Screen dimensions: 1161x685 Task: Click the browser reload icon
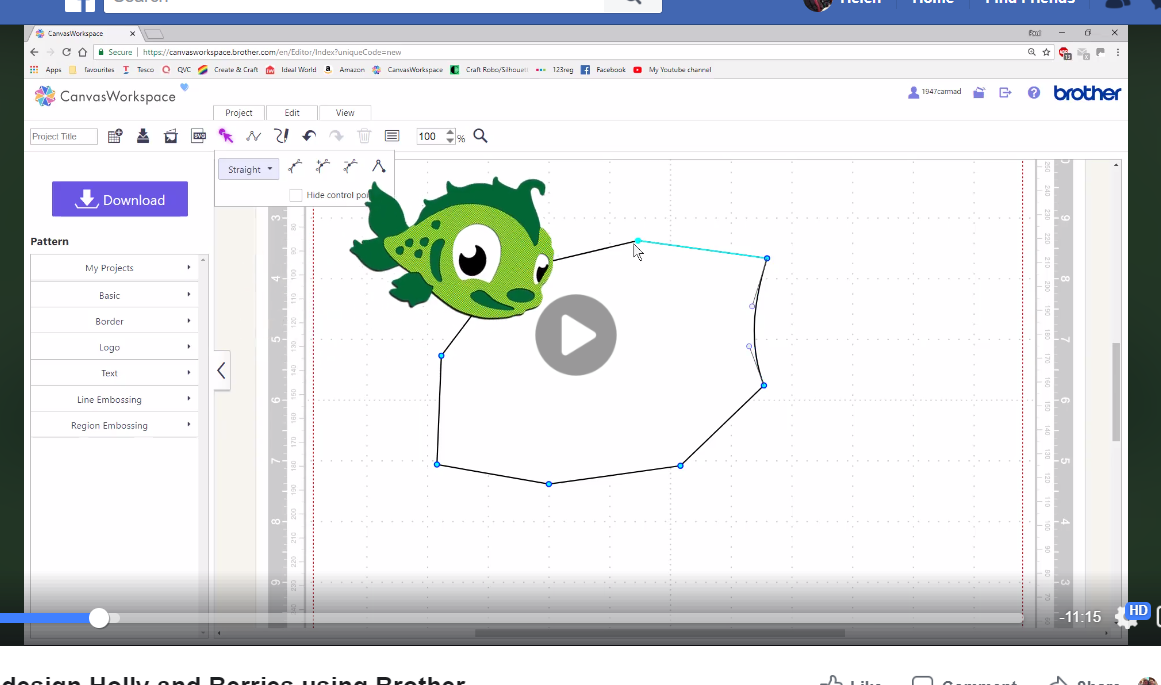pyautogui.click(x=66, y=52)
